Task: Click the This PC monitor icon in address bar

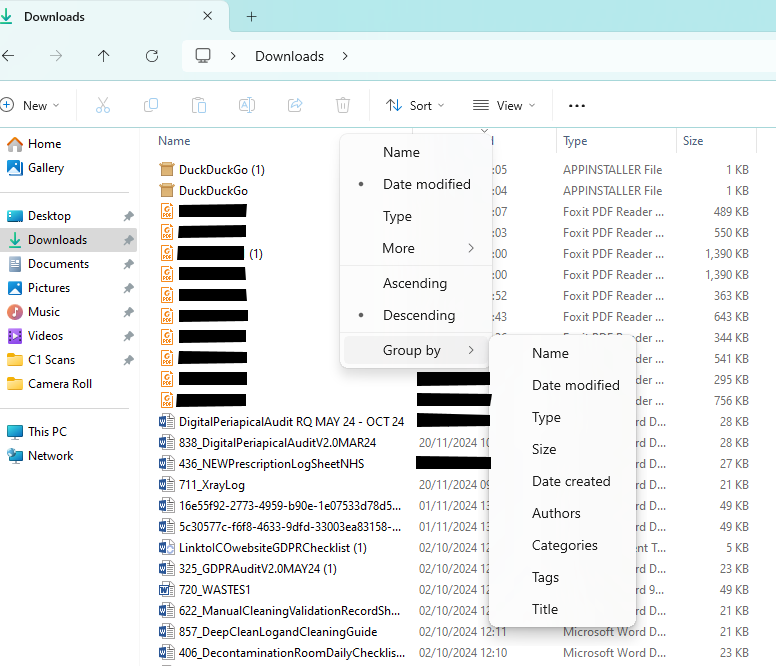Action: 203,56
